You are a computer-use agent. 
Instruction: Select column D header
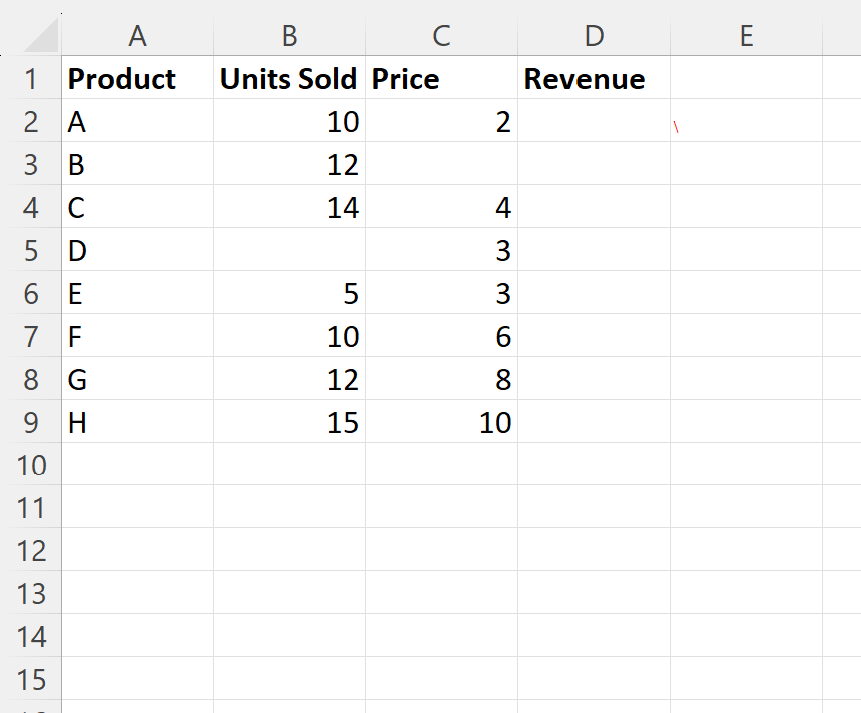click(x=594, y=36)
